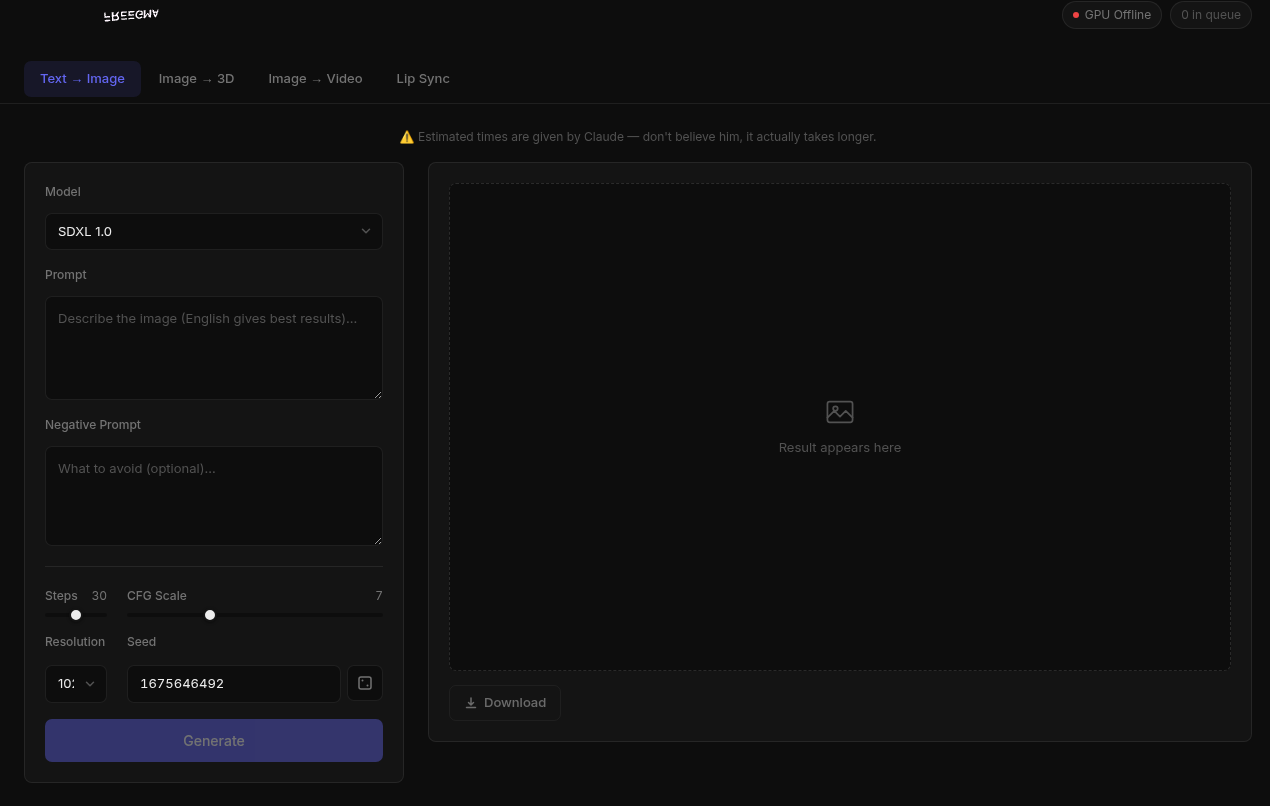Select the Text → Image tab
The height and width of the screenshot is (806, 1270).
(82, 79)
